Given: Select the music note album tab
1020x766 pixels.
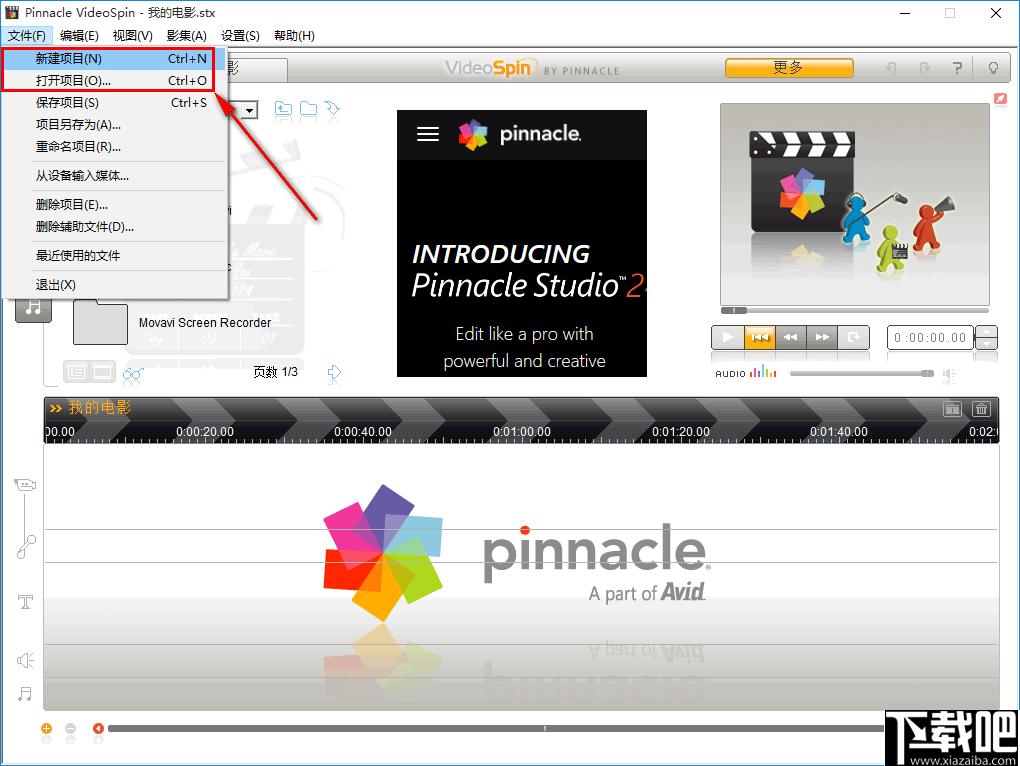Looking at the screenshot, I should [33, 308].
